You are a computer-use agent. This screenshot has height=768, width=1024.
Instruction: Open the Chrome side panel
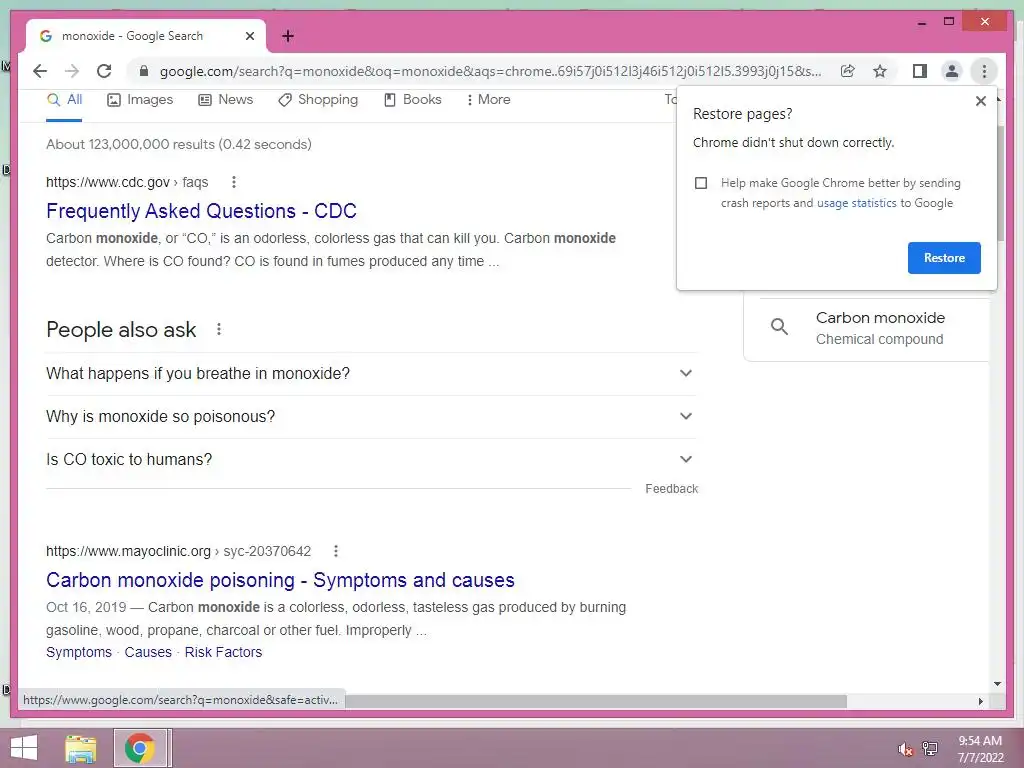[920, 71]
